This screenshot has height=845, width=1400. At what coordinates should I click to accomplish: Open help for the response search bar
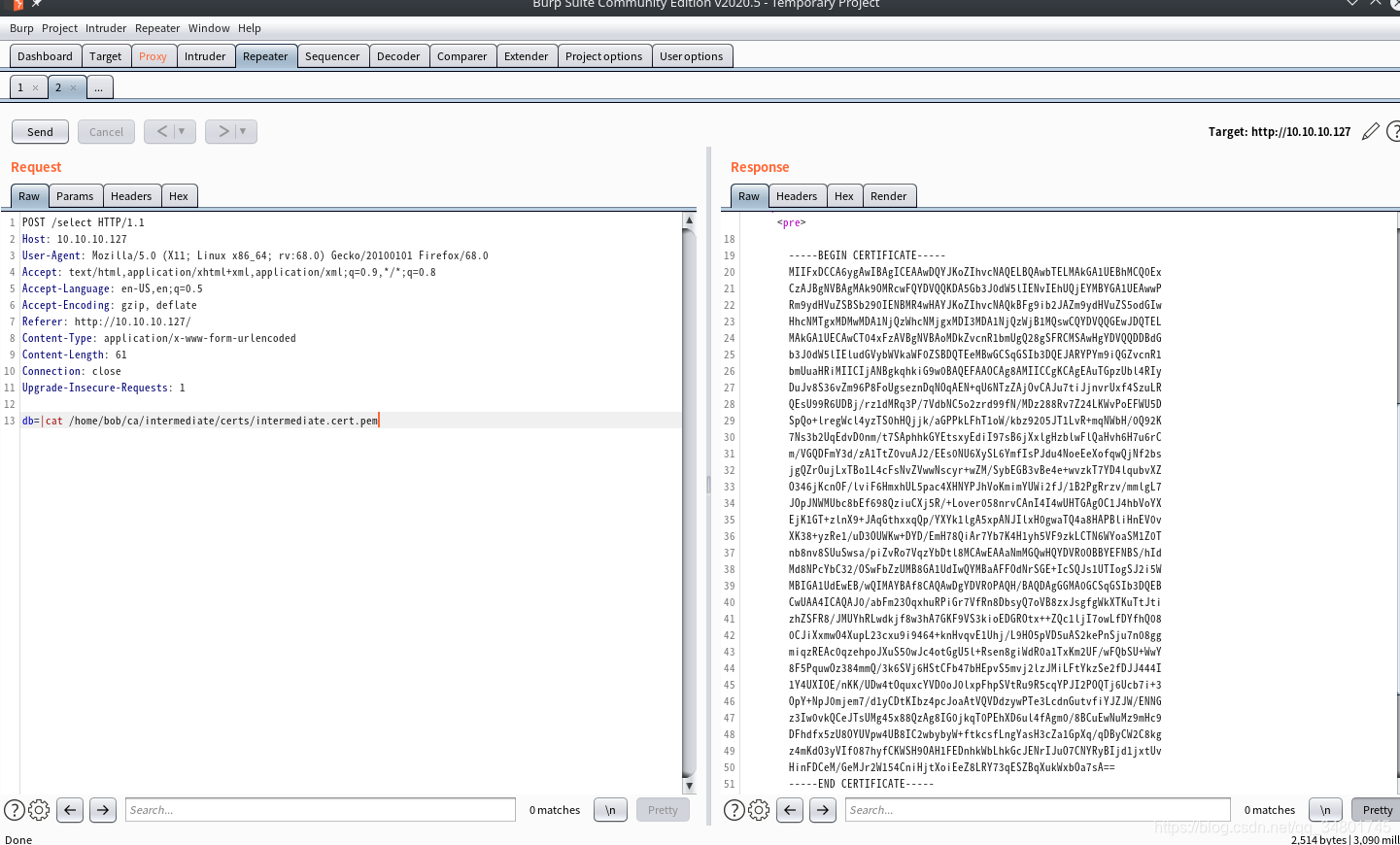pos(734,810)
